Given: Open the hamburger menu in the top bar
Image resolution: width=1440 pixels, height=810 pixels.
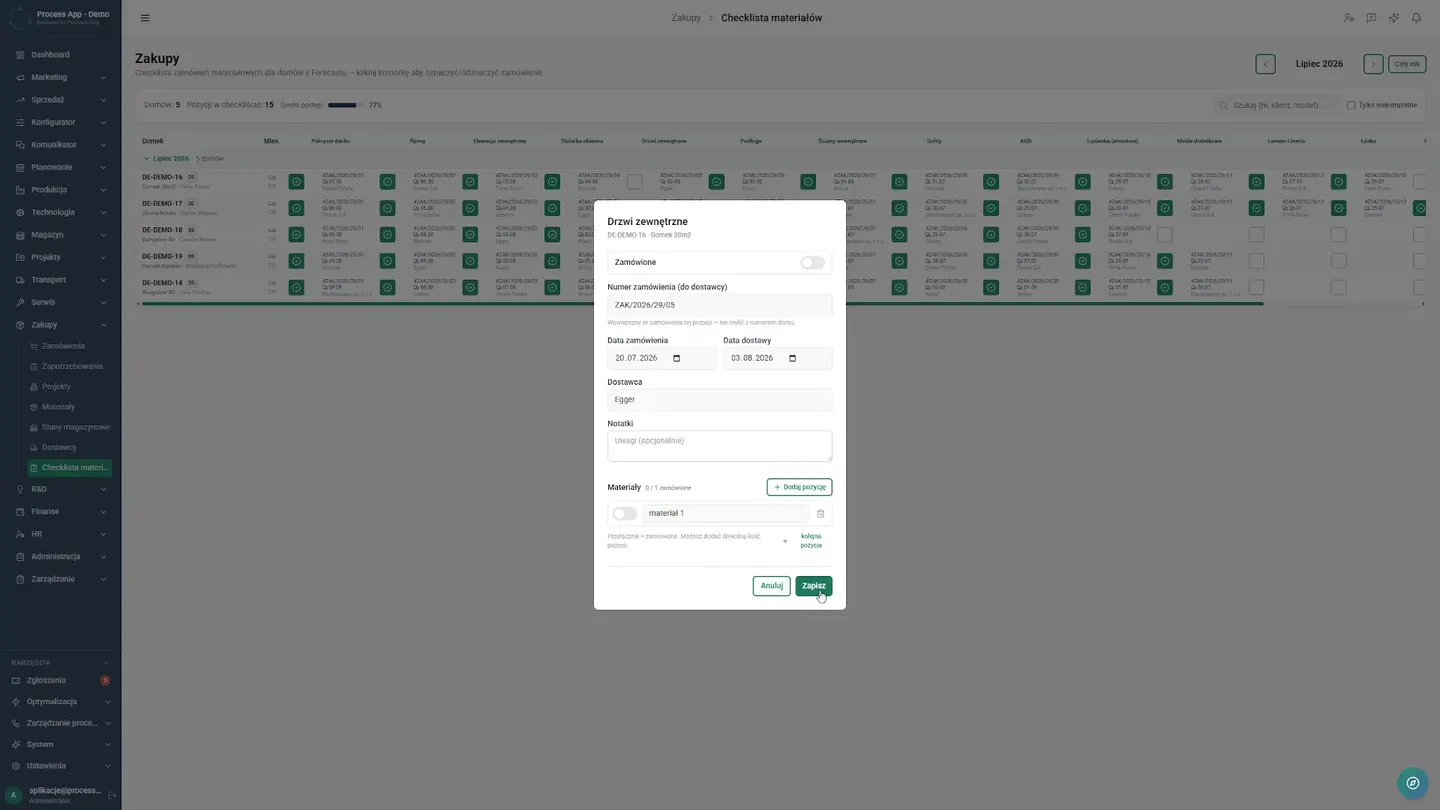Looking at the screenshot, I should 145,18.
